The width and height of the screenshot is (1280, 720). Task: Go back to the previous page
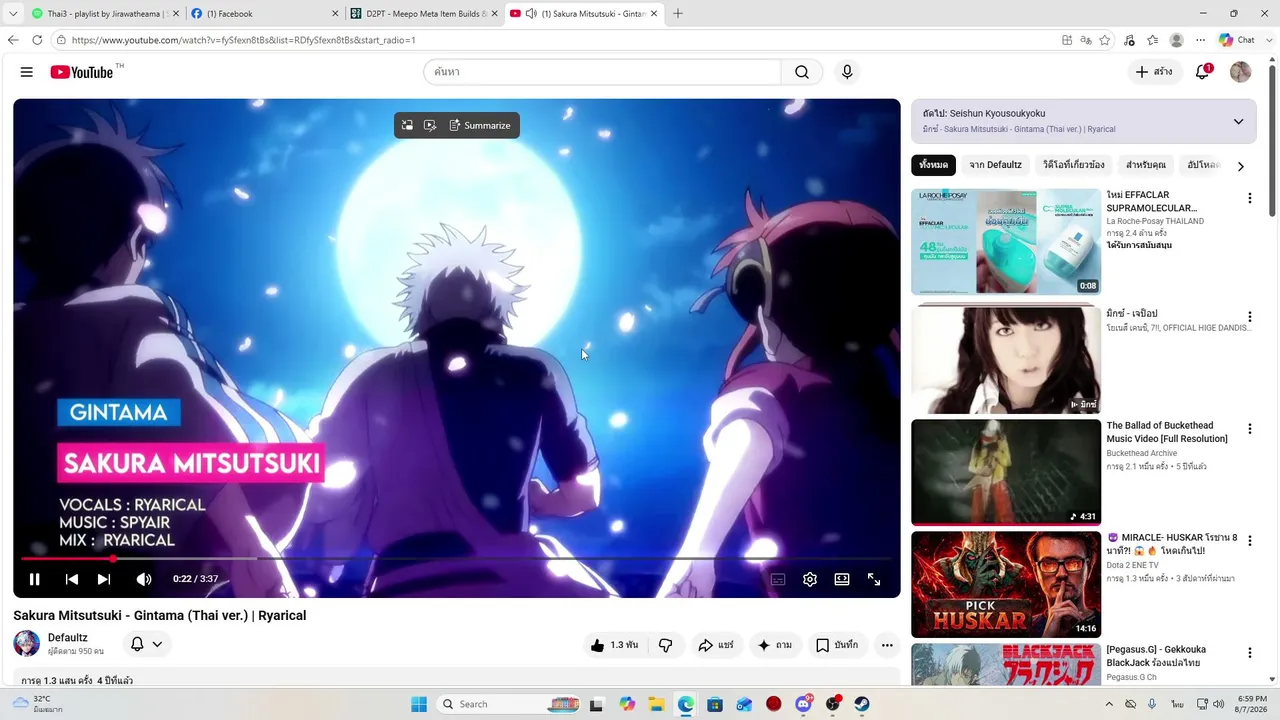[x=13, y=40]
